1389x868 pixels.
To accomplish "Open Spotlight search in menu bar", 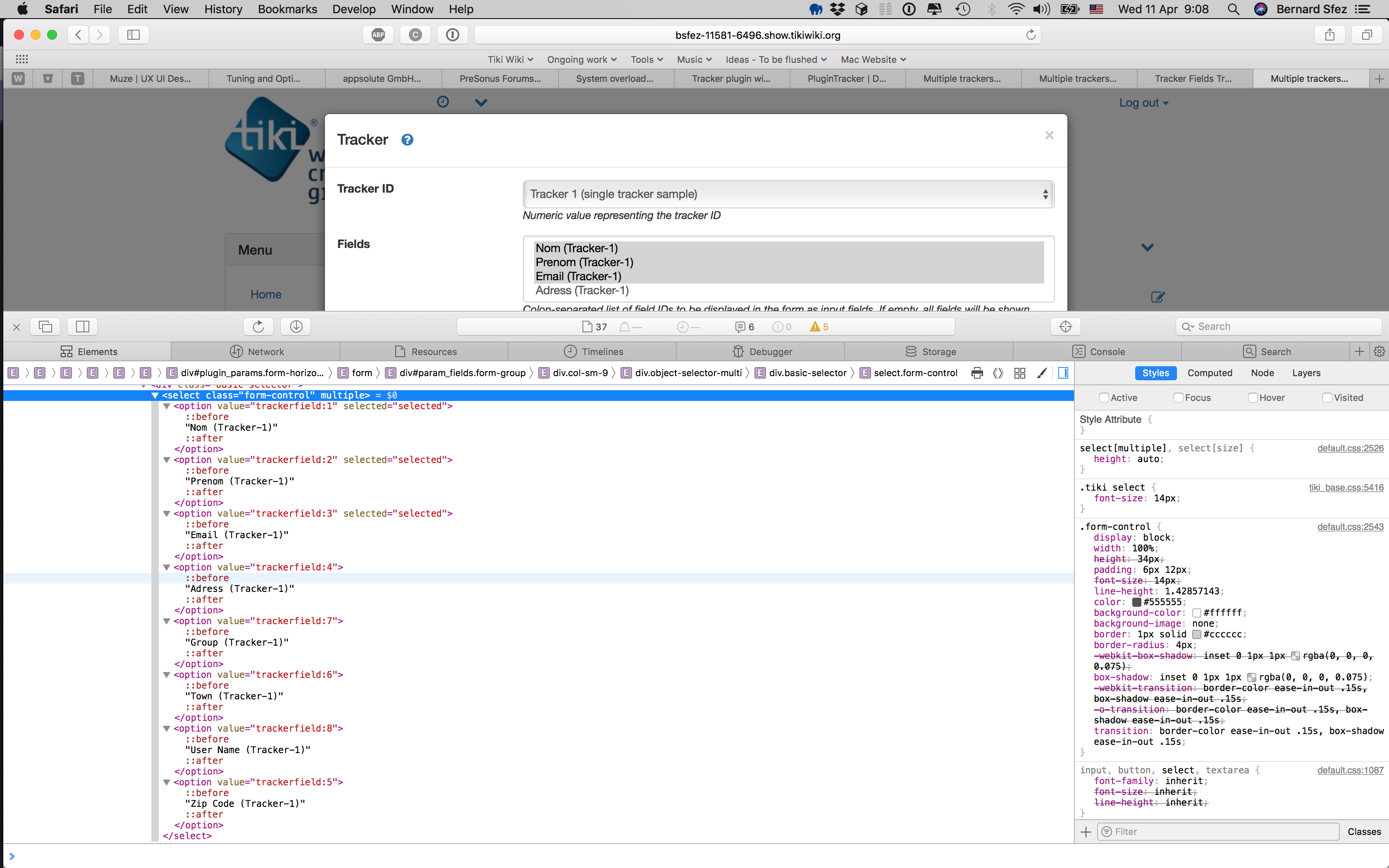I will coord(1233,9).
